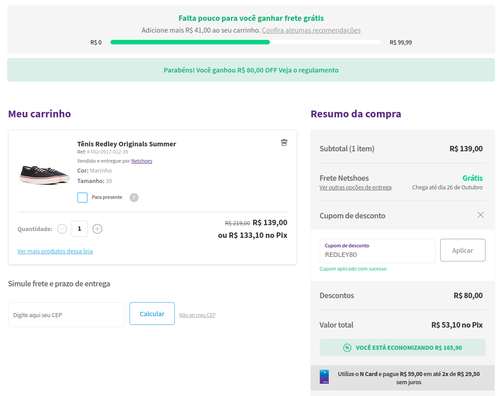This screenshot has width=500, height=396.
Task: Click Não sei meu CEP link
Action: (197, 315)
